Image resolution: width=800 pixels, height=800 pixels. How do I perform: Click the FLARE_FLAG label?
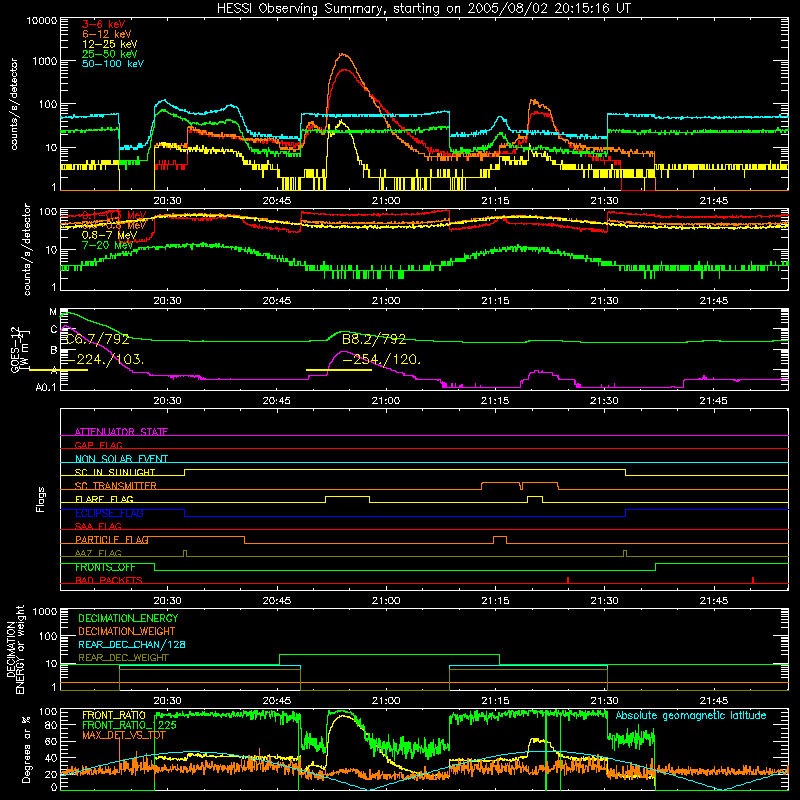click(104, 499)
